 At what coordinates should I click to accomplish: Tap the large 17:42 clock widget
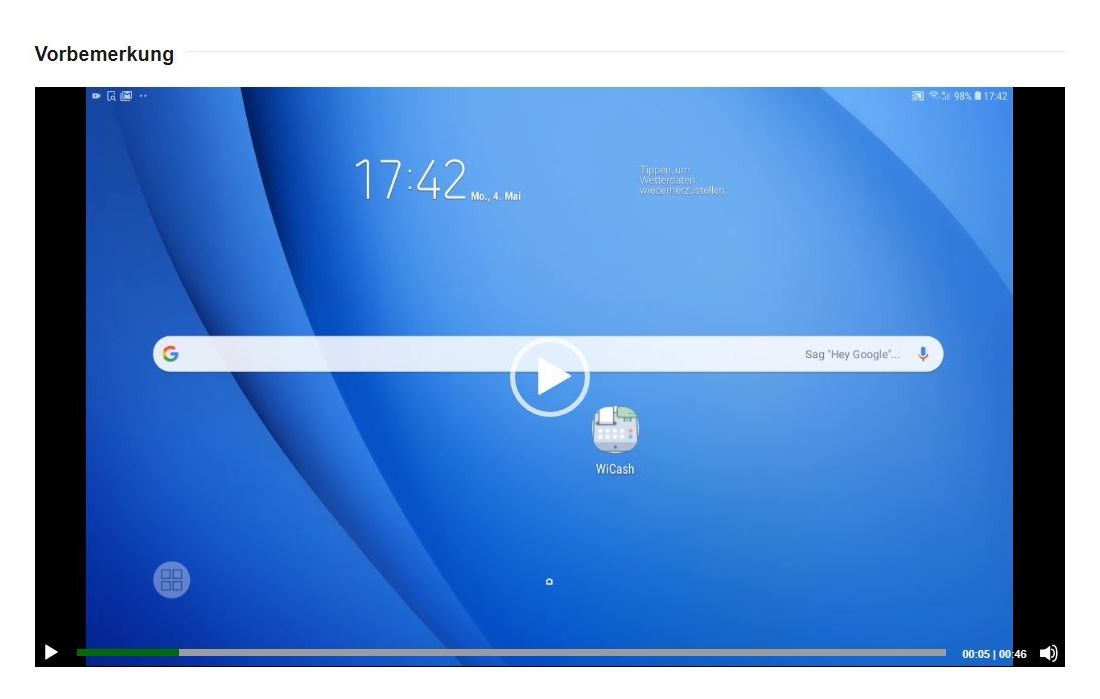411,181
